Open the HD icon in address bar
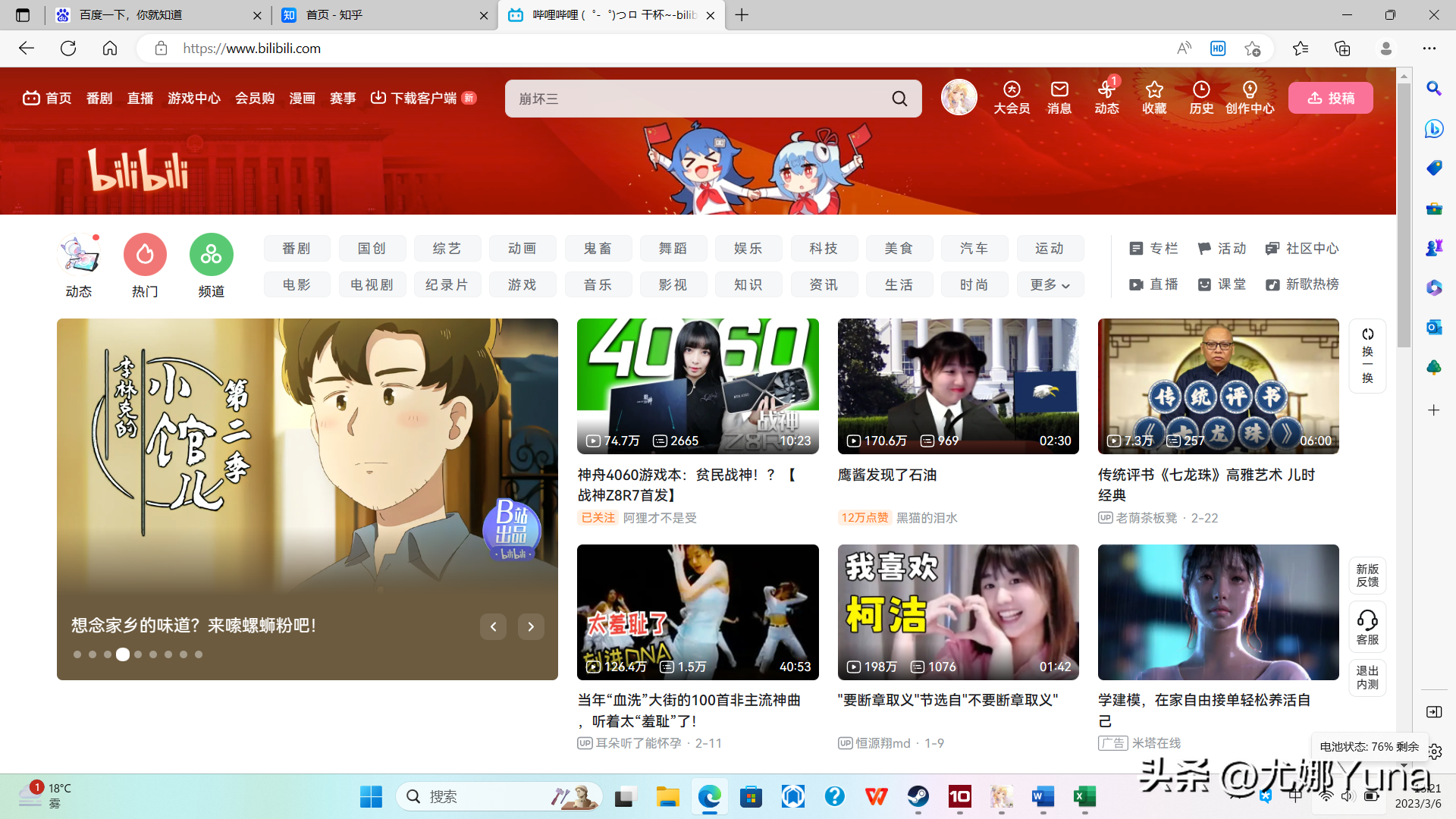This screenshot has height=819, width=1456. coord(1218,49)
